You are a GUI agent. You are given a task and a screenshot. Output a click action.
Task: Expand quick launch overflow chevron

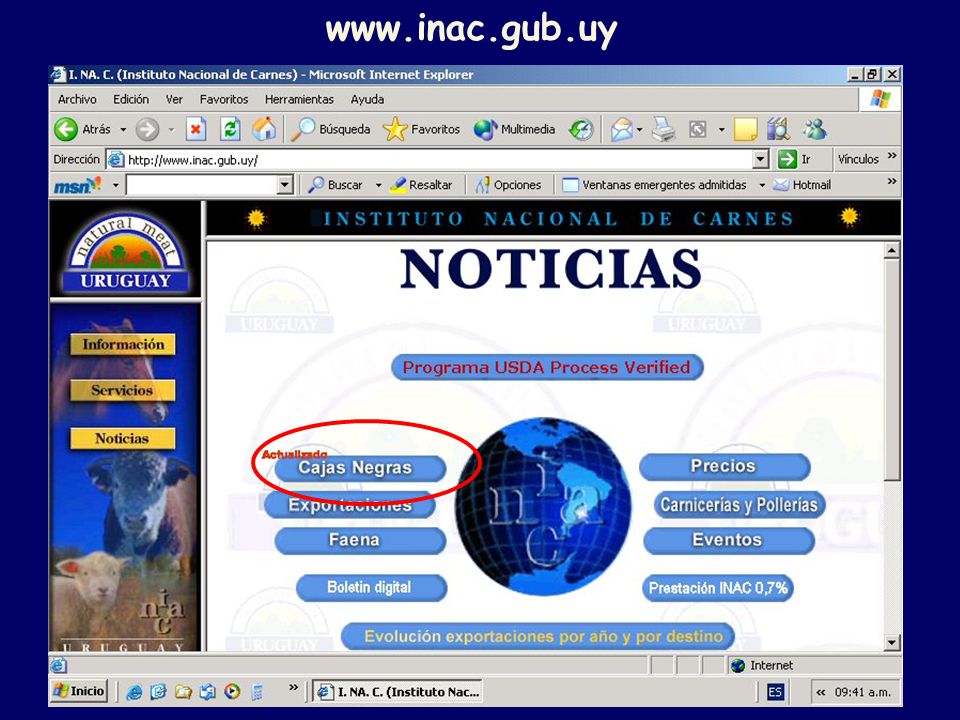pos(293,688)
